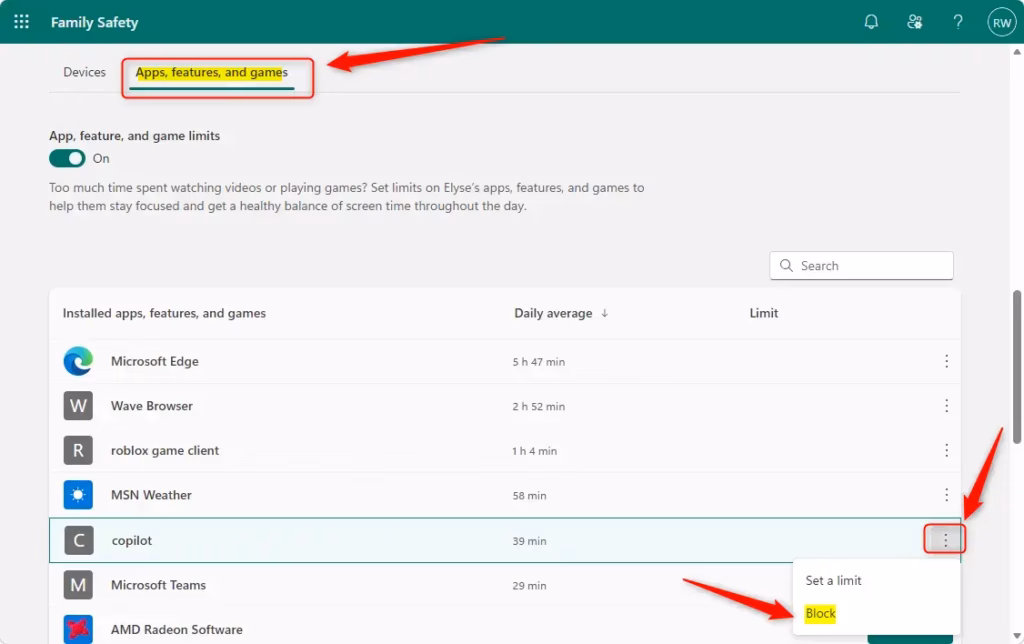Click the Microsoft Teams M icon
The width and height of the screenshot is (1024, 644).
(78, 585)
